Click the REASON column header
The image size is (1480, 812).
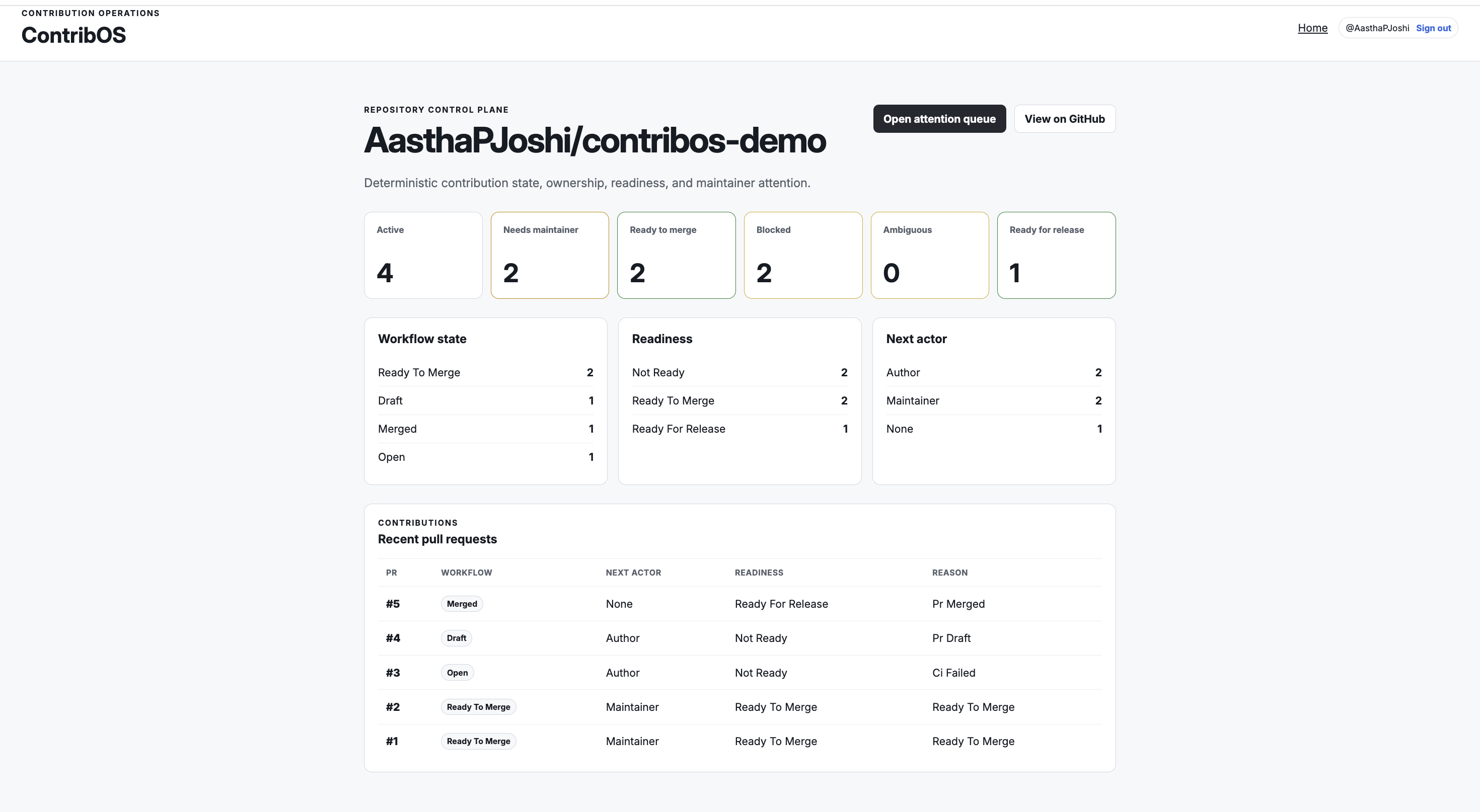(x=950, y=573)
